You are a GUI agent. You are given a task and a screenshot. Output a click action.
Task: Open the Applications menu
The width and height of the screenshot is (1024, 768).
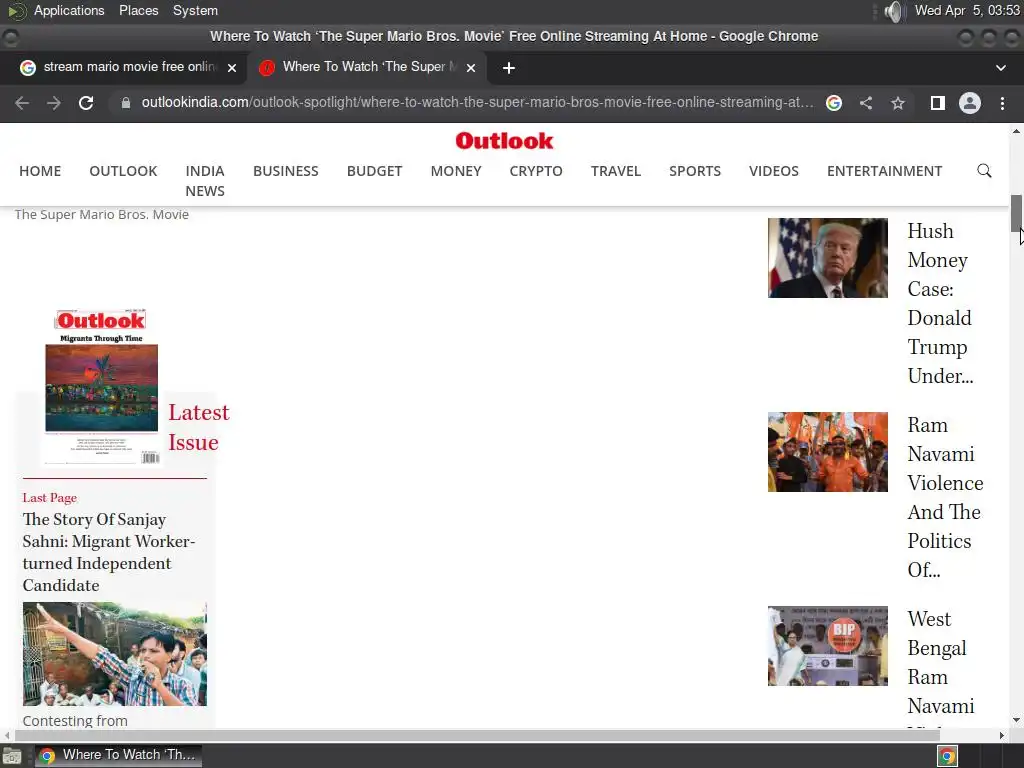coord(69,10)
